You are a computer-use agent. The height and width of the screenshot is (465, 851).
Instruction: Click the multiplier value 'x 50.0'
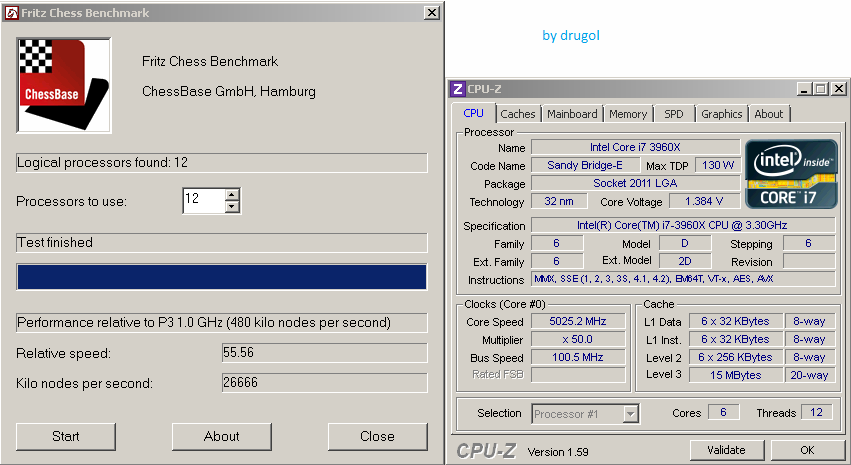coord(578,339)
